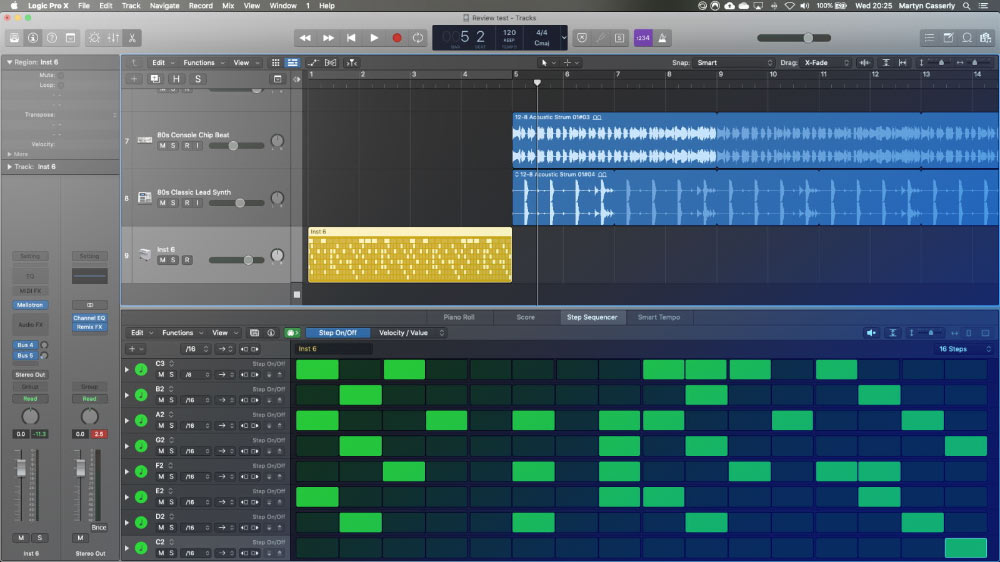1000x562 pixels.
Task: Switch to Piano Roll tab
Action: [459, 317]
